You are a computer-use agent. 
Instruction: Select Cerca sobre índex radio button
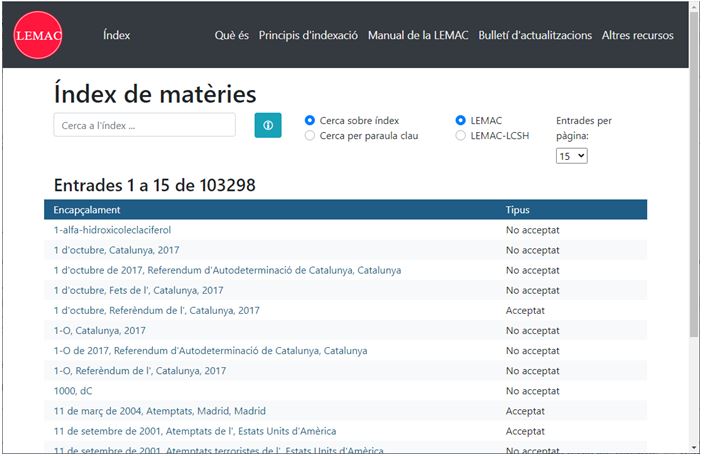(309, 120)
